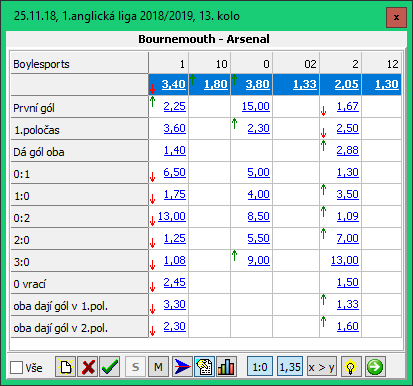413x386 pixels.
Task: Click První gól odds 15,00
Action: point(256,106)
